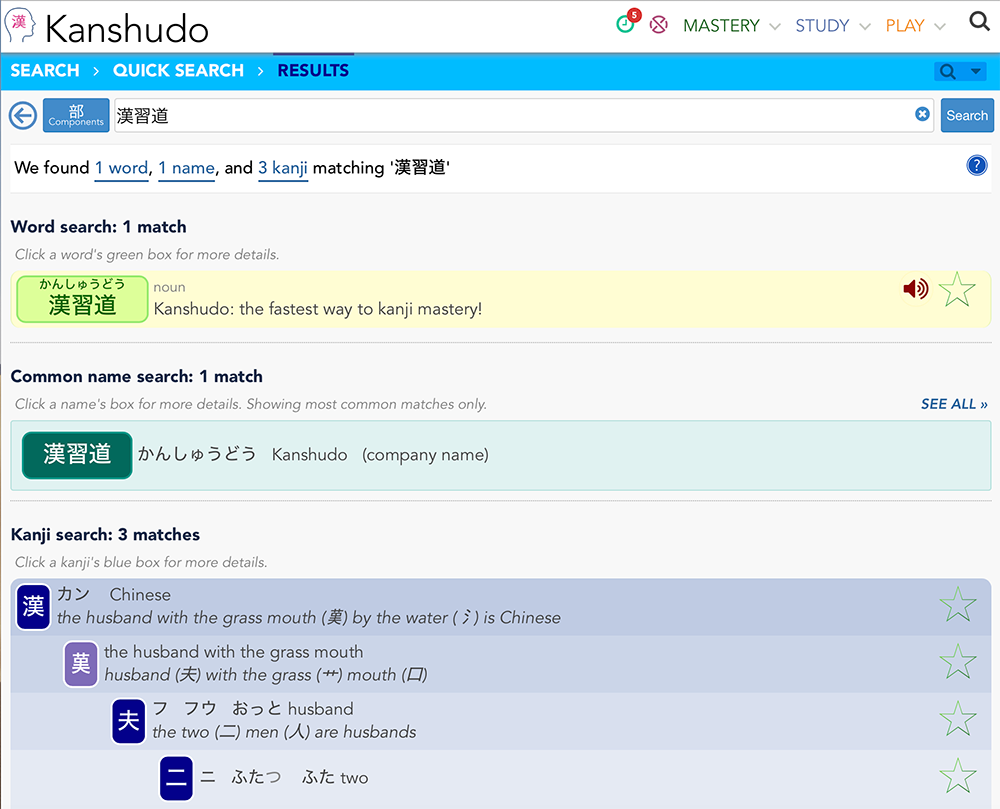Star the 二 two kanji row
Viewport: 1000px width, 809px height.
coord(958,776)
